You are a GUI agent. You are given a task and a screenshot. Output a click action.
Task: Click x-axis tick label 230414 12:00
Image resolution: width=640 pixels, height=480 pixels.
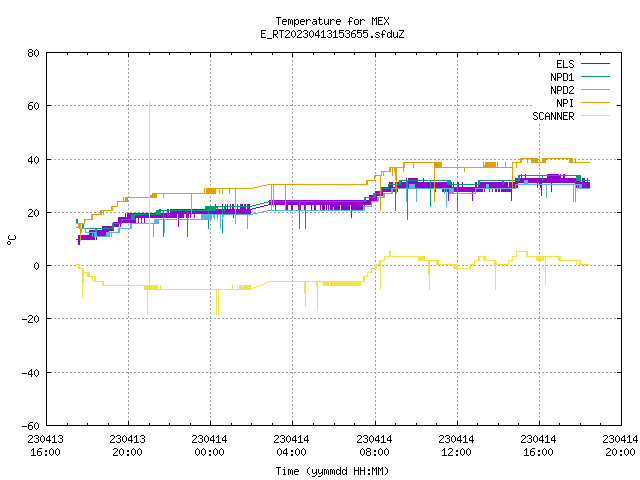click(x=456, y=446)
